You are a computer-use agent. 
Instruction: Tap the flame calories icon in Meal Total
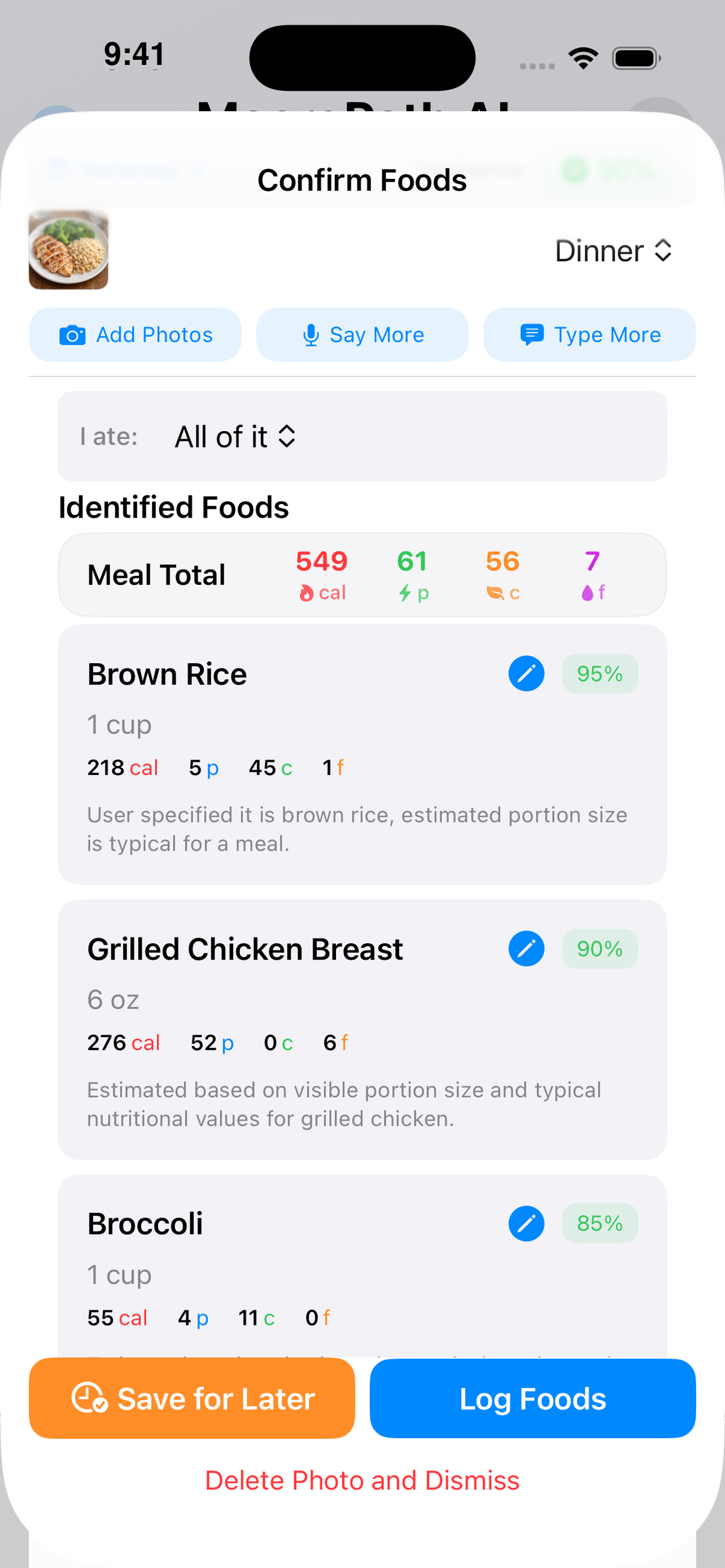click(306, 593)
